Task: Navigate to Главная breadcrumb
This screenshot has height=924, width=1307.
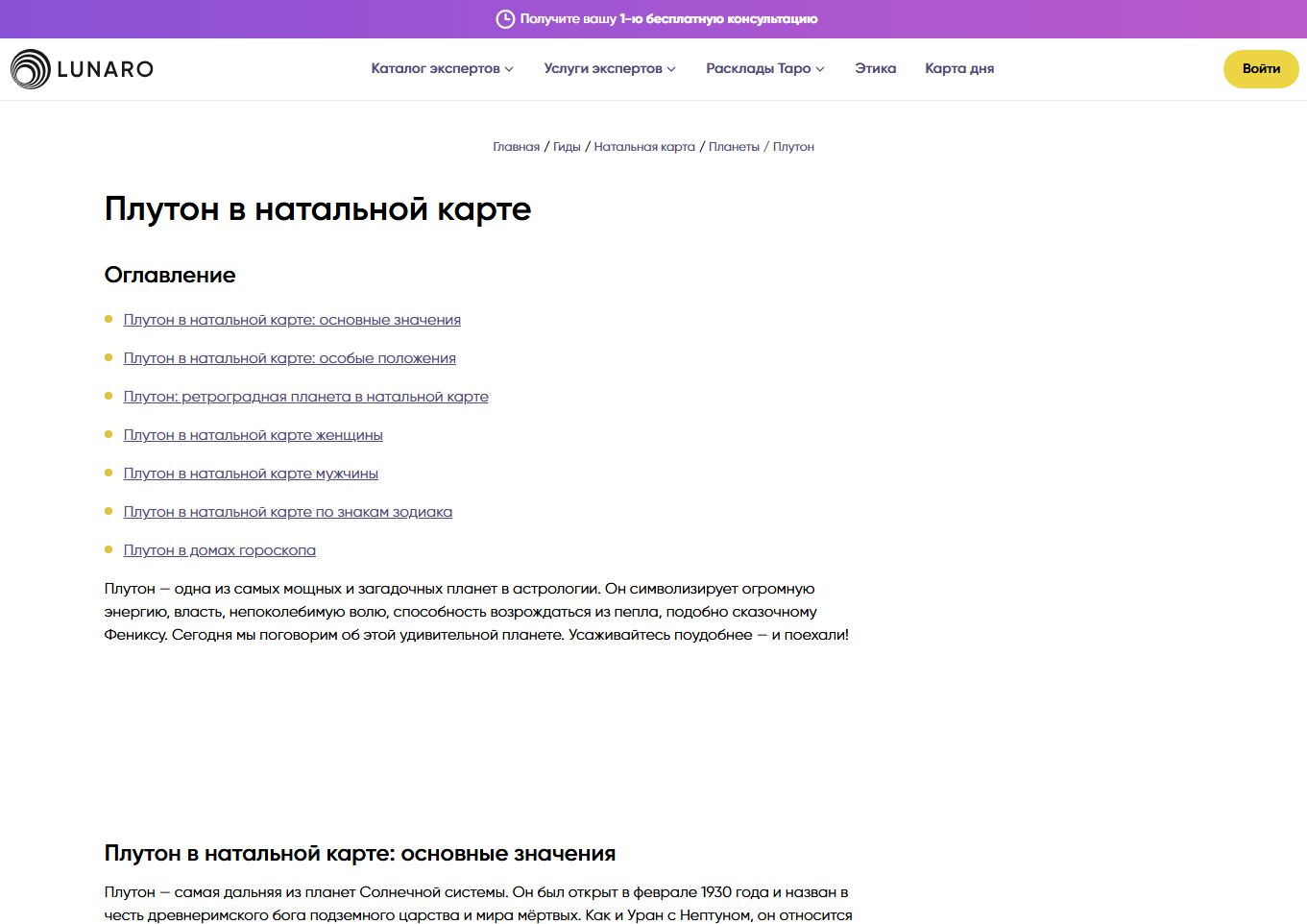Action: (516, 147)
